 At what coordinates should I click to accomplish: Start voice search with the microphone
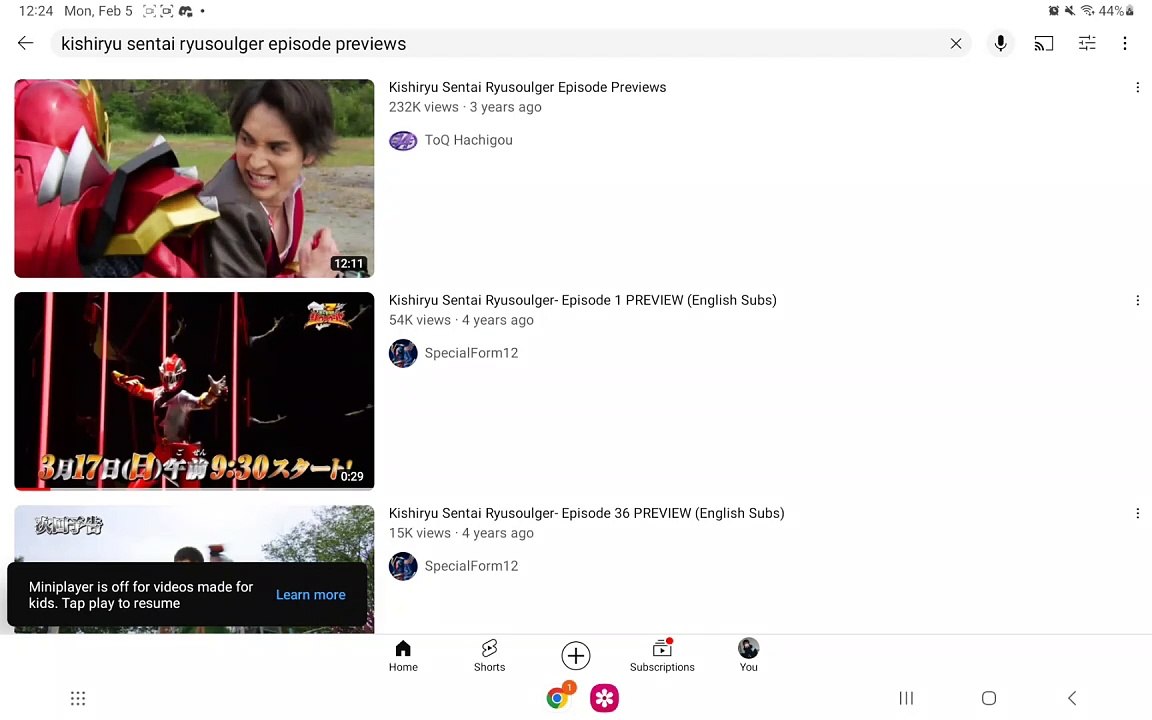[1000, 43]
